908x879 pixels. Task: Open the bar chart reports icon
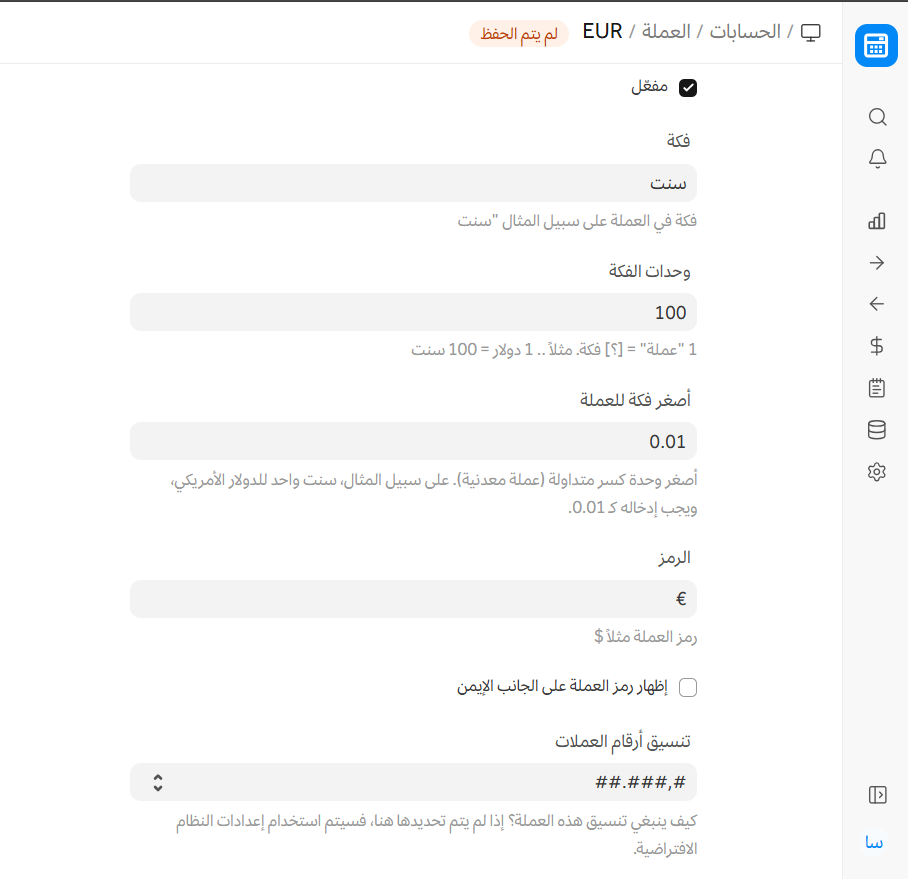pos(877,221)
